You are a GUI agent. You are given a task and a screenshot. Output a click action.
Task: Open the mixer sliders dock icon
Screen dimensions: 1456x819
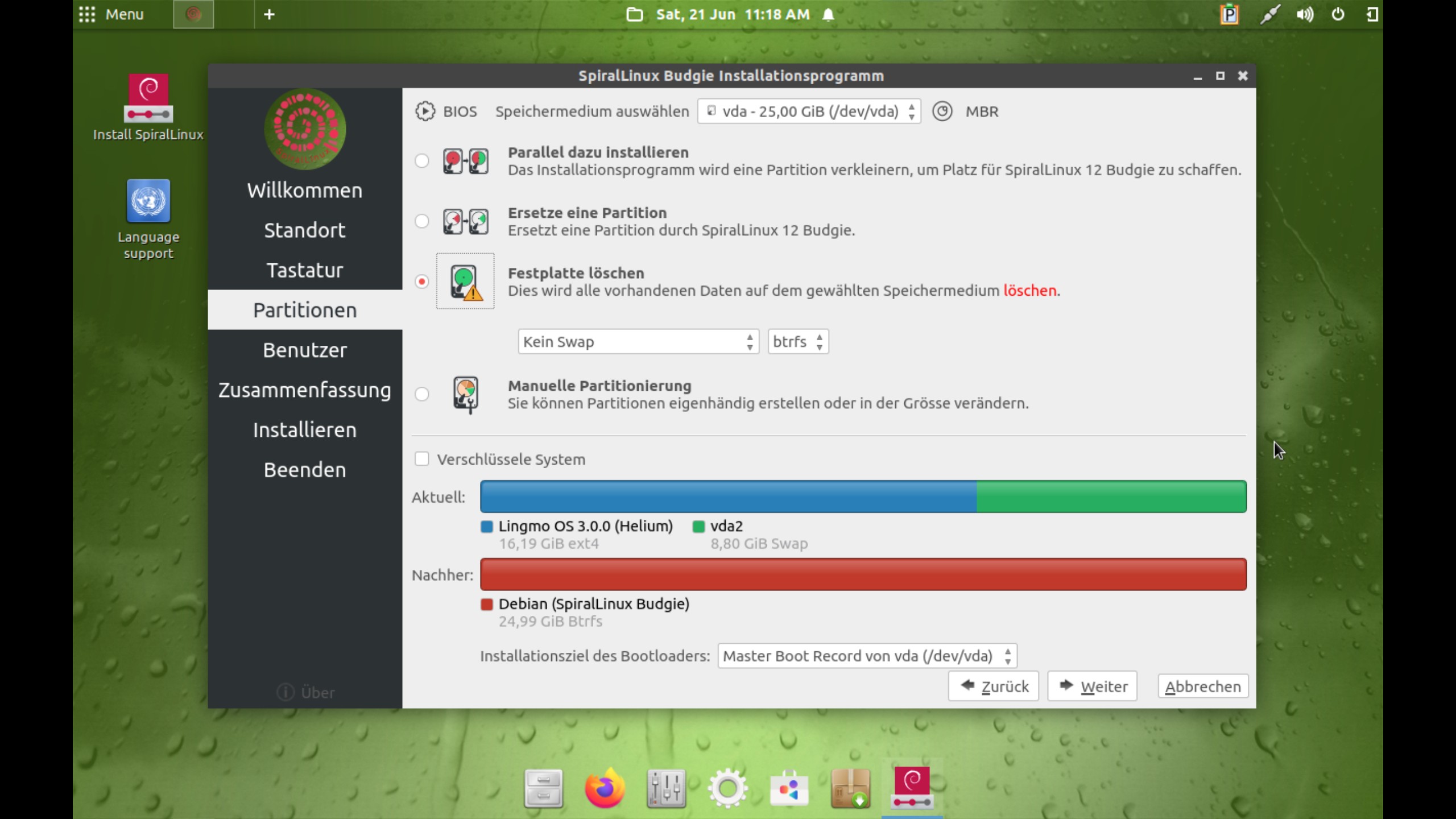[666, 788]
